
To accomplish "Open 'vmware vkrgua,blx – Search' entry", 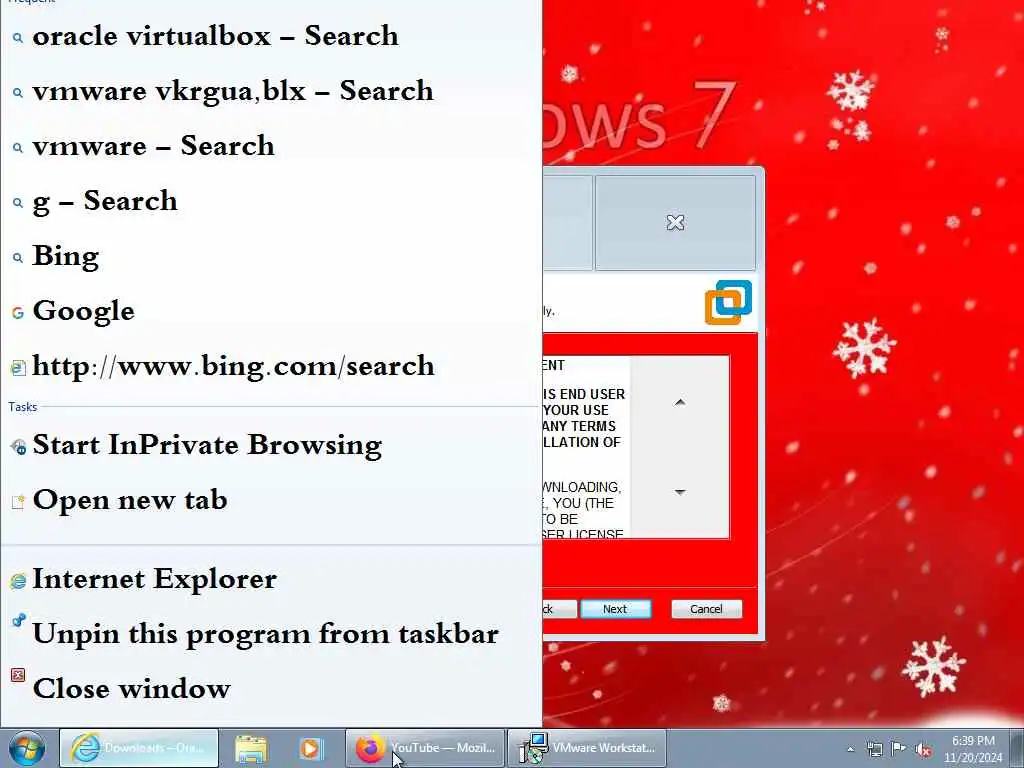I will click(x=271, y=91).
